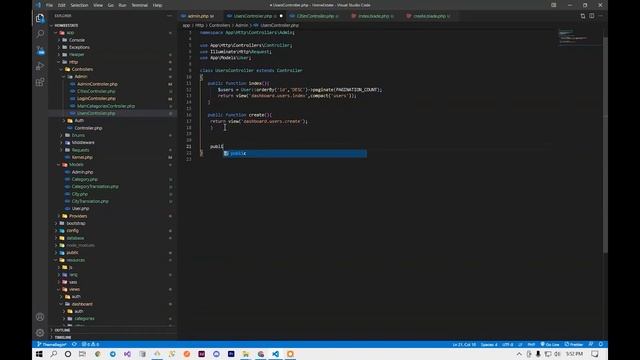
Task: Click the purple Visual Studio icon on the taskbar
Action: tap(127, 354)
